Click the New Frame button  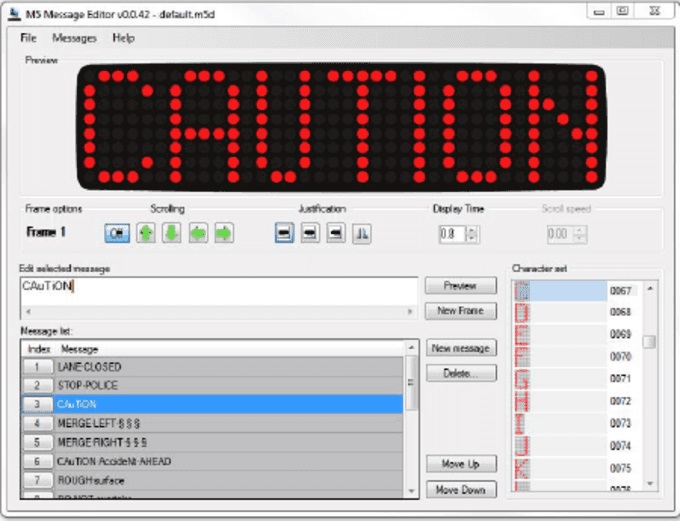coord(460,311)
